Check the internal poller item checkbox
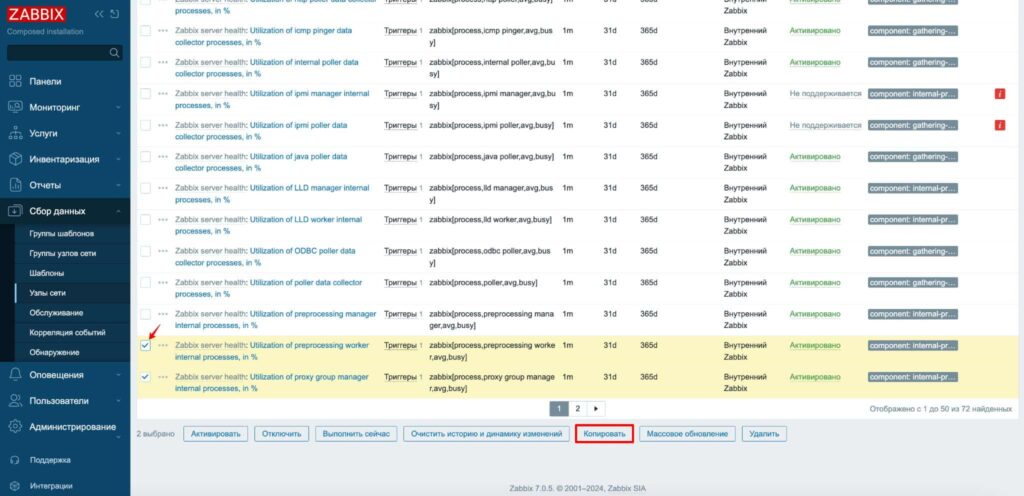The height and width of the screenshot is (496, 1024). (145, 62)
